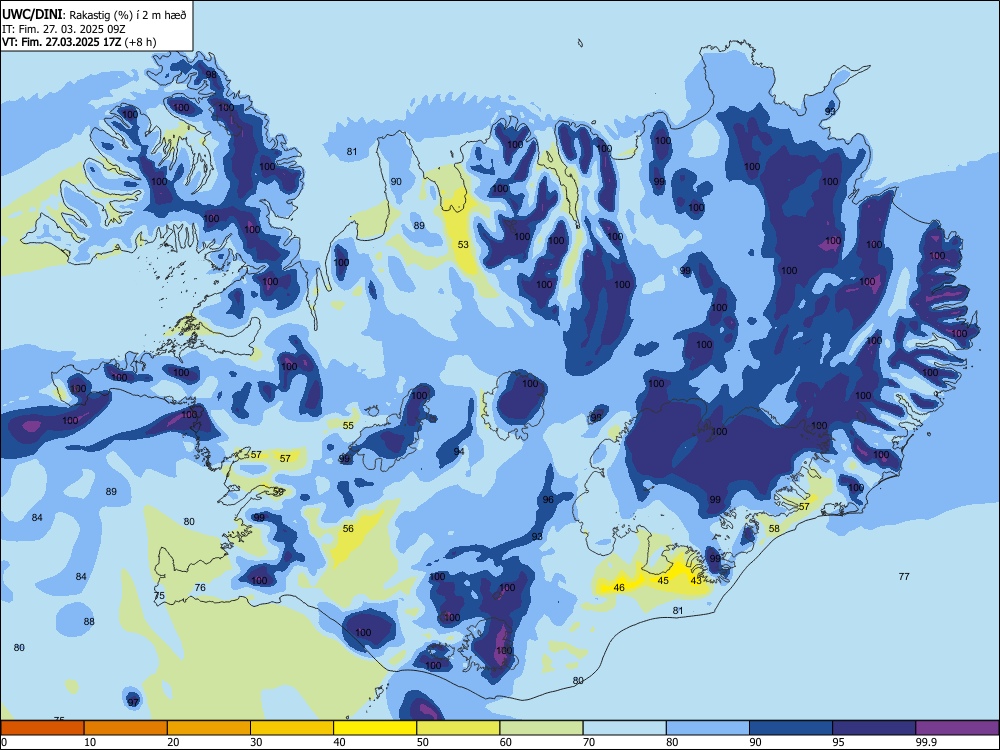Click the '96' humidity value on the map
Image resolution: width=1000 pixels, height=750 pixels.
tap(548, 500)
